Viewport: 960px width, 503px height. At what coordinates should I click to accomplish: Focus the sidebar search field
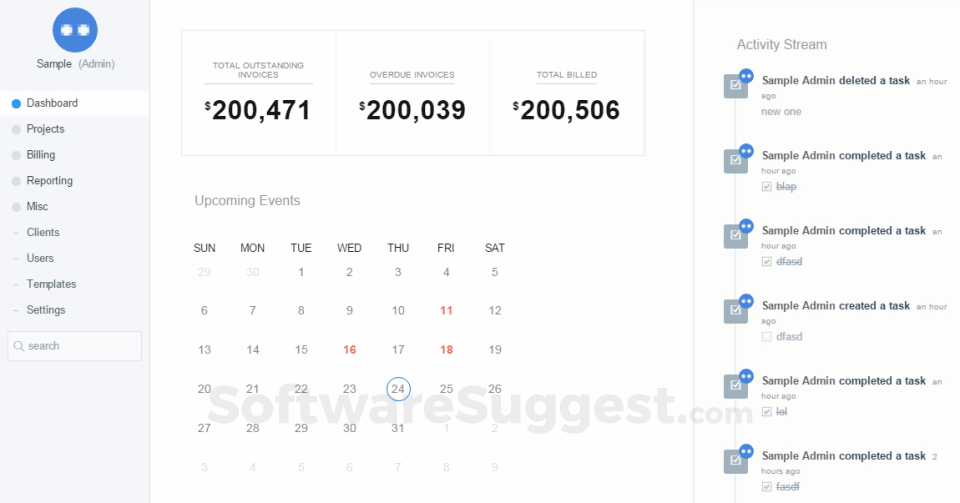[x=75, y=346]
